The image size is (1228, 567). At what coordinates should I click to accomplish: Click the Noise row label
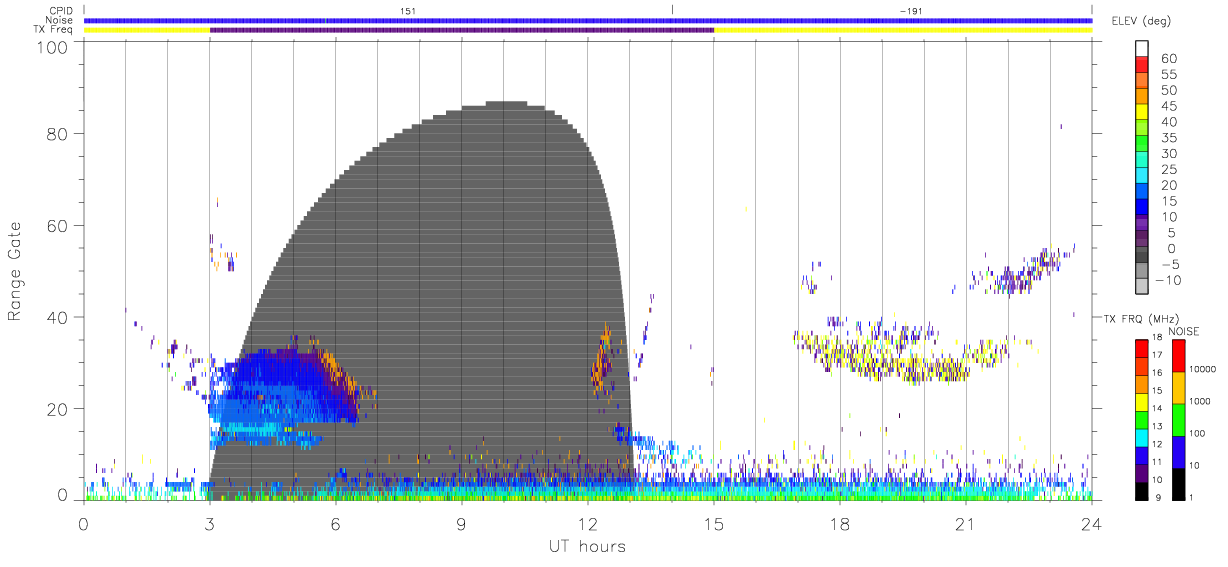click(58, 20)
